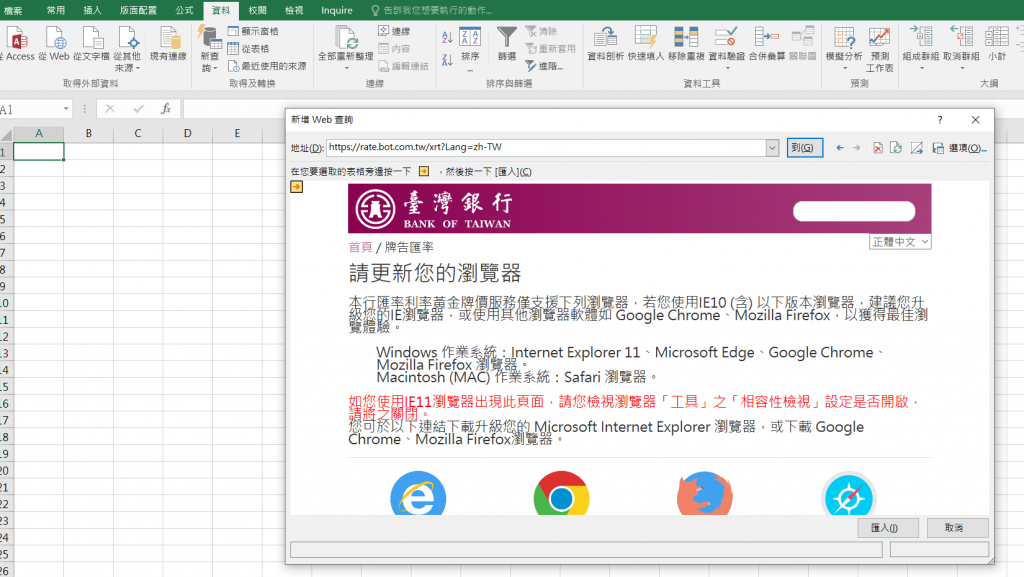
Task: Open 現有連線 existing connections
Action: pyautogui.click(x=168, y=44)
